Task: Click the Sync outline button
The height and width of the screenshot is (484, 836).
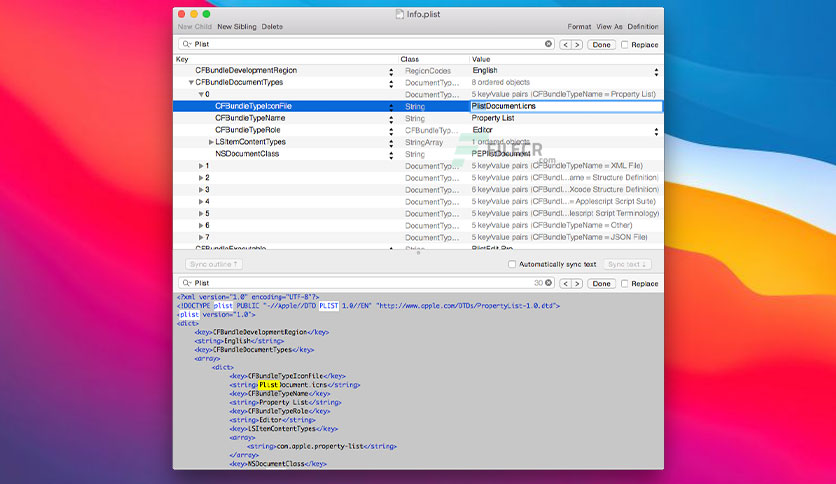Action: click(x=214, y=264)
